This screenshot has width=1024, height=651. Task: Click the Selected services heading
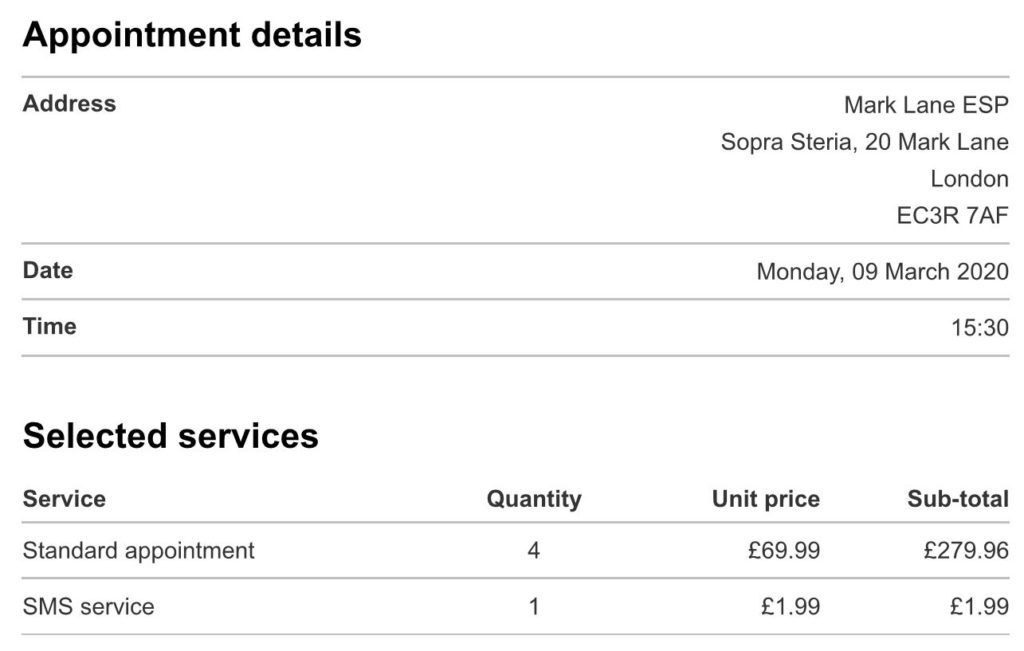tap(170, 436)
